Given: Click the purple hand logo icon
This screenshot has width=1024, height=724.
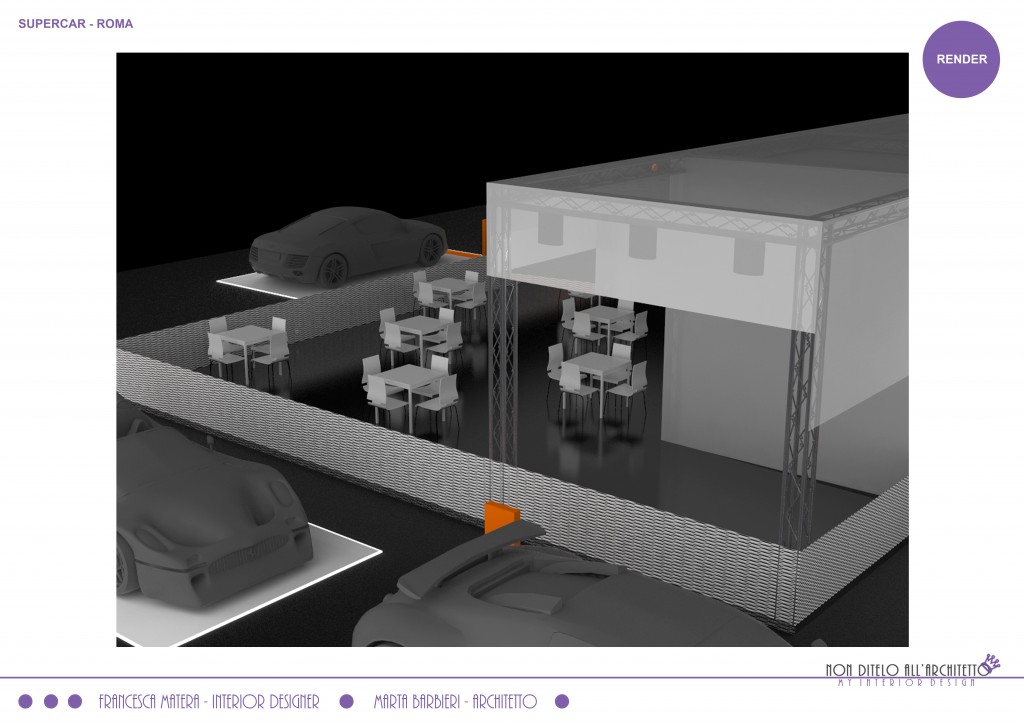Looking at the screenshot, I should coord(991,661).
